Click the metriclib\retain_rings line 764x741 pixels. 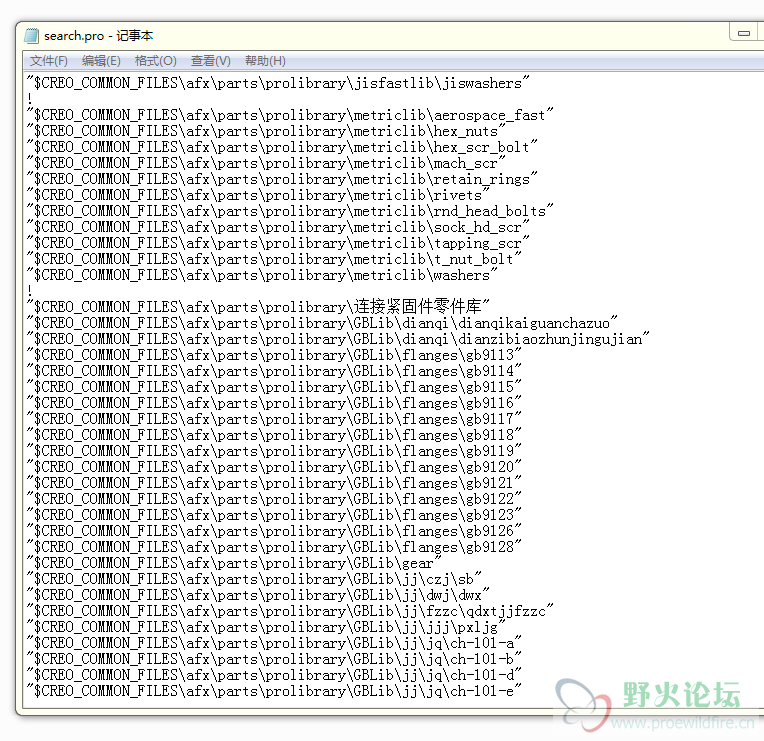point(282,179)
